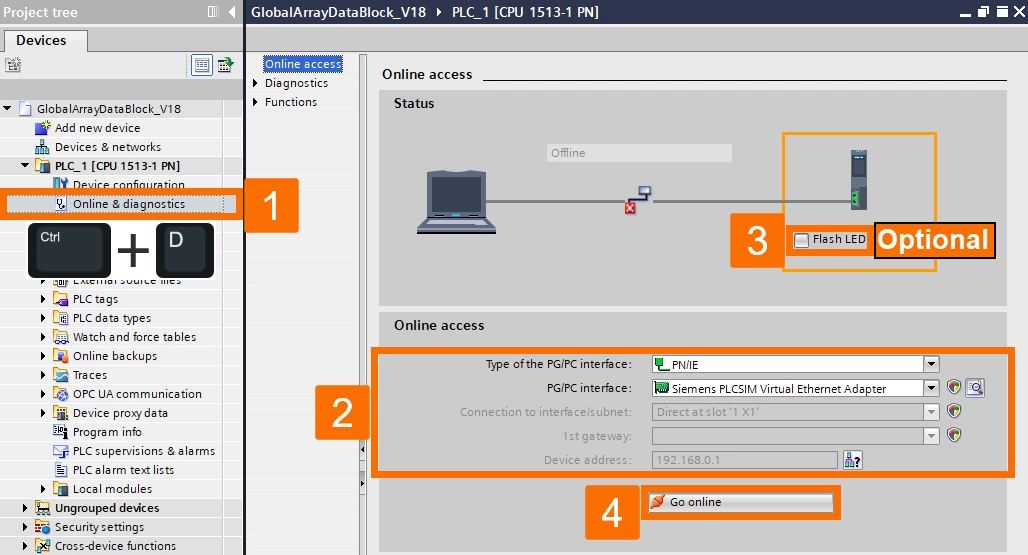Screen dimensions: 1028x555
Task: Click OPC UA communication icon
Action: (x=60, y=394)
